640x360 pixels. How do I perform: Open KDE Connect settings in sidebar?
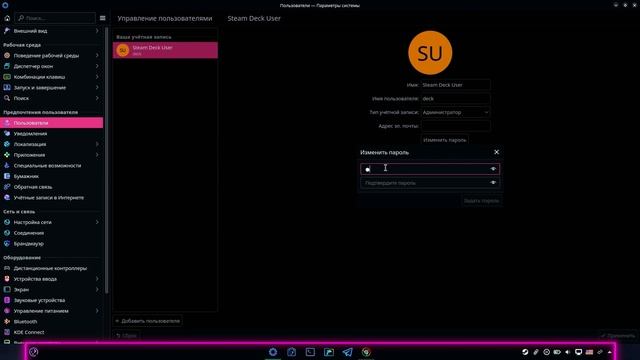tap(29, 332)
